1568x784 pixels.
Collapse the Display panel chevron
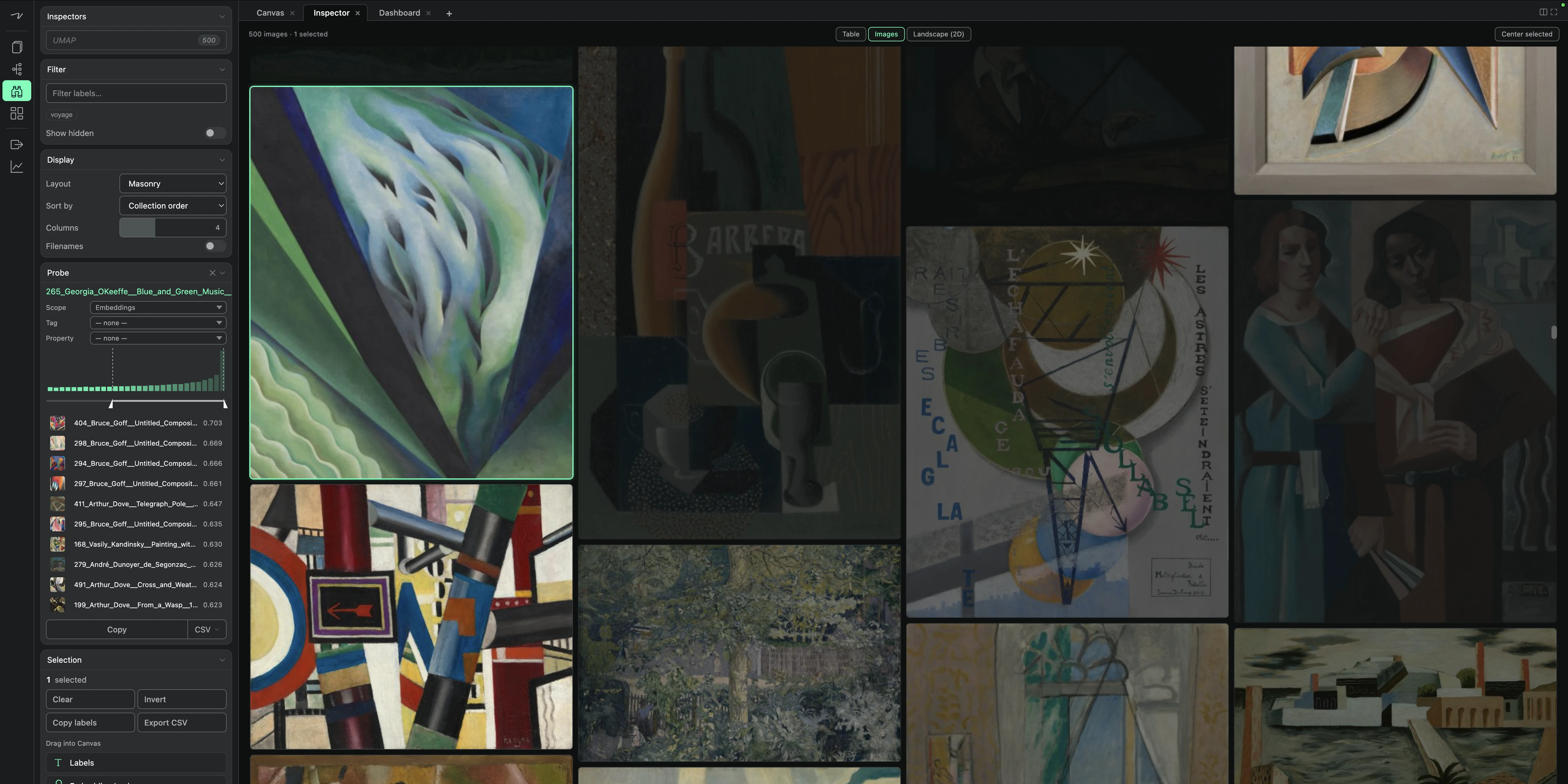point(222,160)
